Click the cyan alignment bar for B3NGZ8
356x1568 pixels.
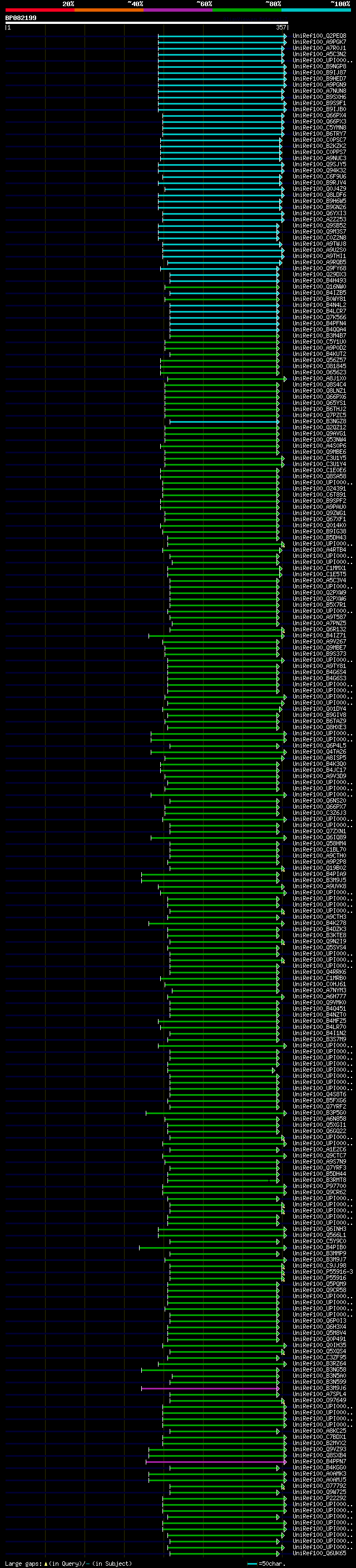point(224,421)
